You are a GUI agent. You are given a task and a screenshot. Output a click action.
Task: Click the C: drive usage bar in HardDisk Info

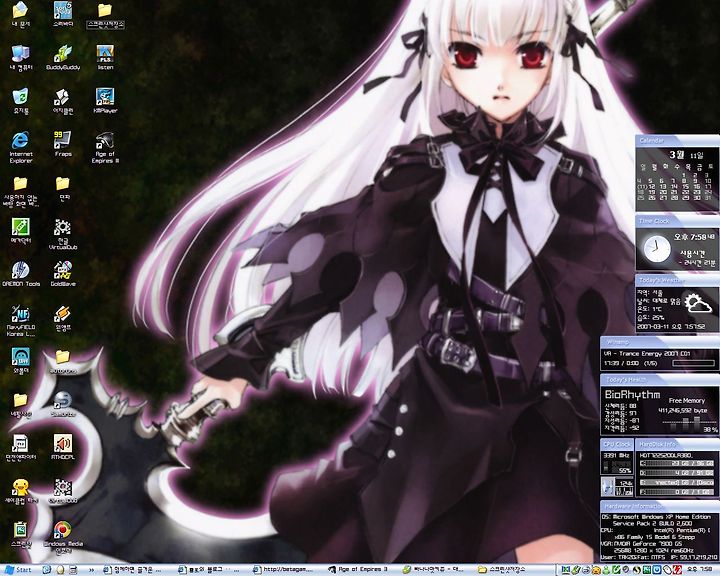[x=677, y=463]
